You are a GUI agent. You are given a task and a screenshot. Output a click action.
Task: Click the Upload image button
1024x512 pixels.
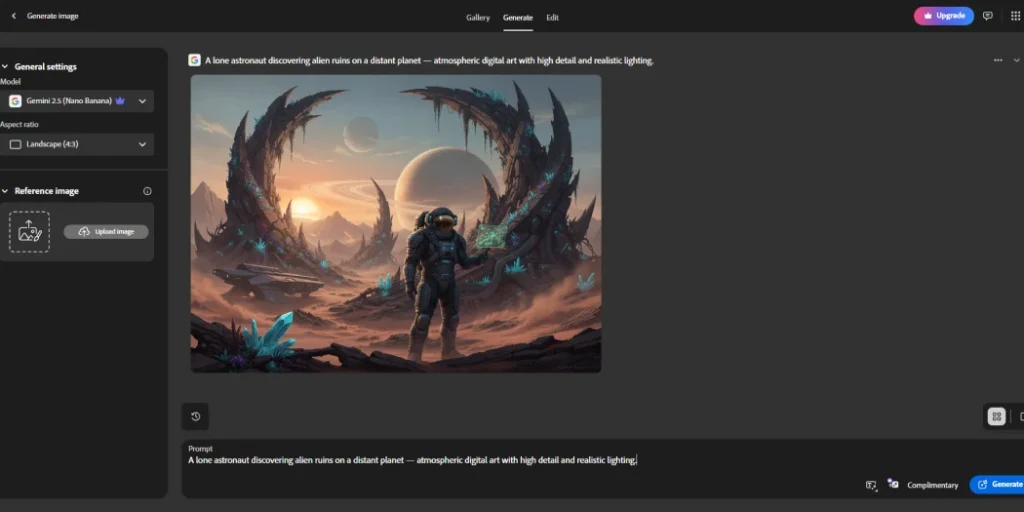106,232
